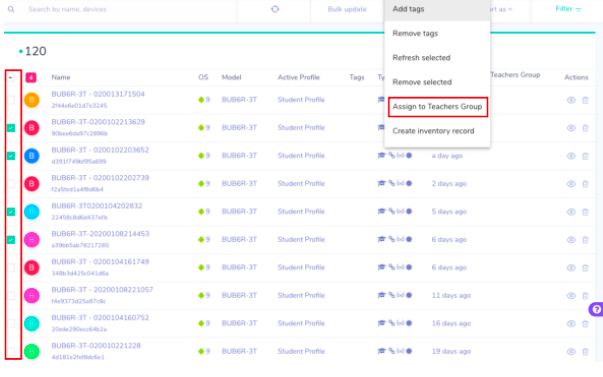603x377 pixels.
Task: Eye icon for BUB6R-3T - 20200108221057
Action: pyautogui.click(x=571, y=296)
